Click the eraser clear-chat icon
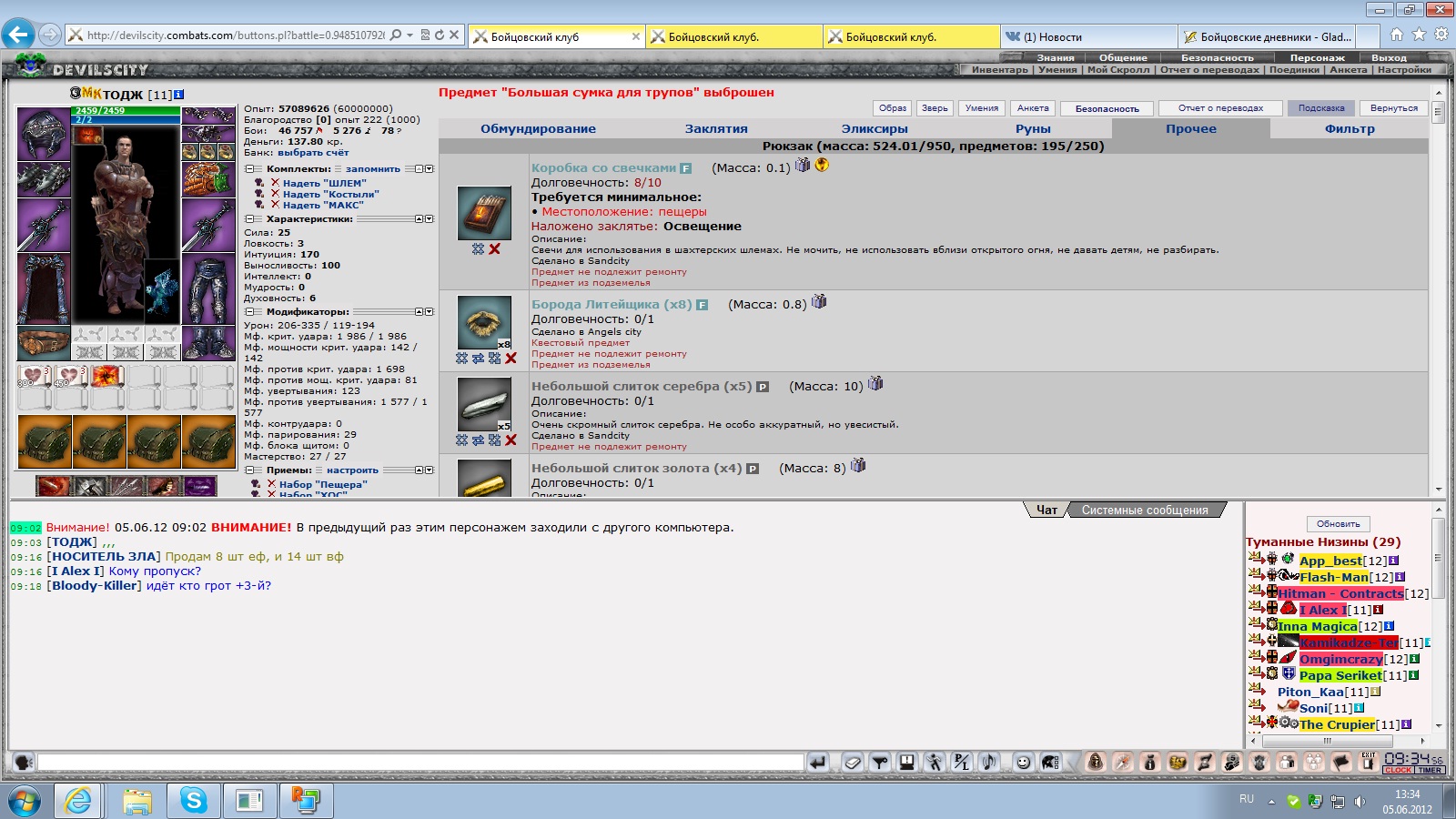This screenshot has width=1456, height=819. click(852, 763)
